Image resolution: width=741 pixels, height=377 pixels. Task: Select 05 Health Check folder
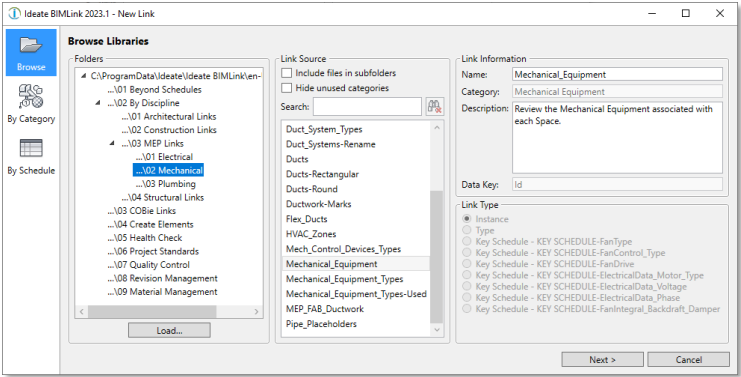click(144, 238)
